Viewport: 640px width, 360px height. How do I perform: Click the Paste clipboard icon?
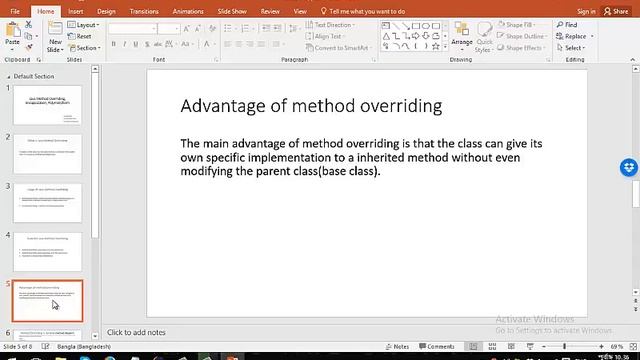coord(13,30)
